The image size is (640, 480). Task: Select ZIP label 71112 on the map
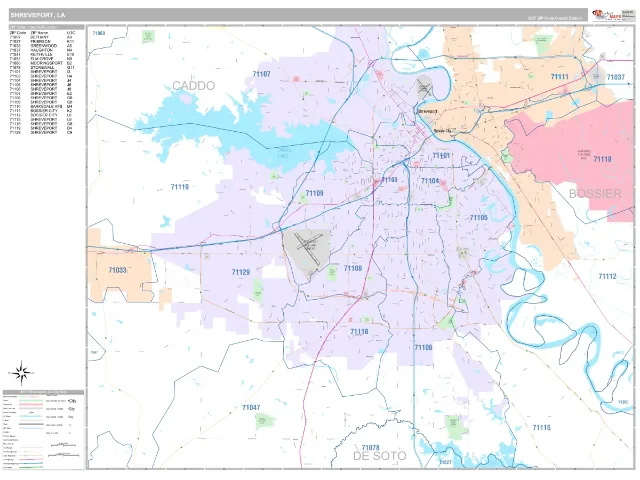(607, 276)
